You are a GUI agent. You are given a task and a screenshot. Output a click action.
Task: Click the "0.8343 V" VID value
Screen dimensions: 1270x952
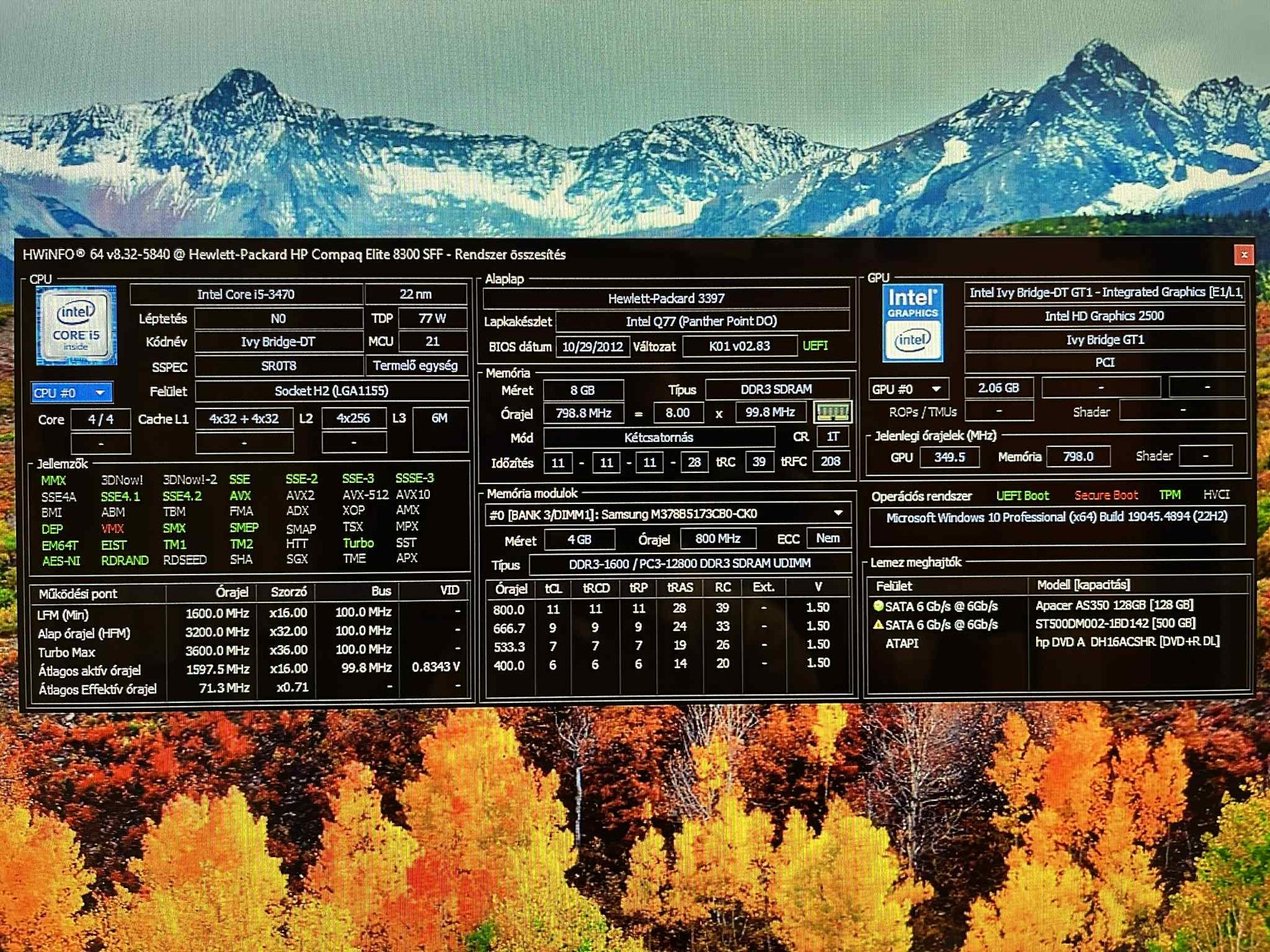point(436,667)
